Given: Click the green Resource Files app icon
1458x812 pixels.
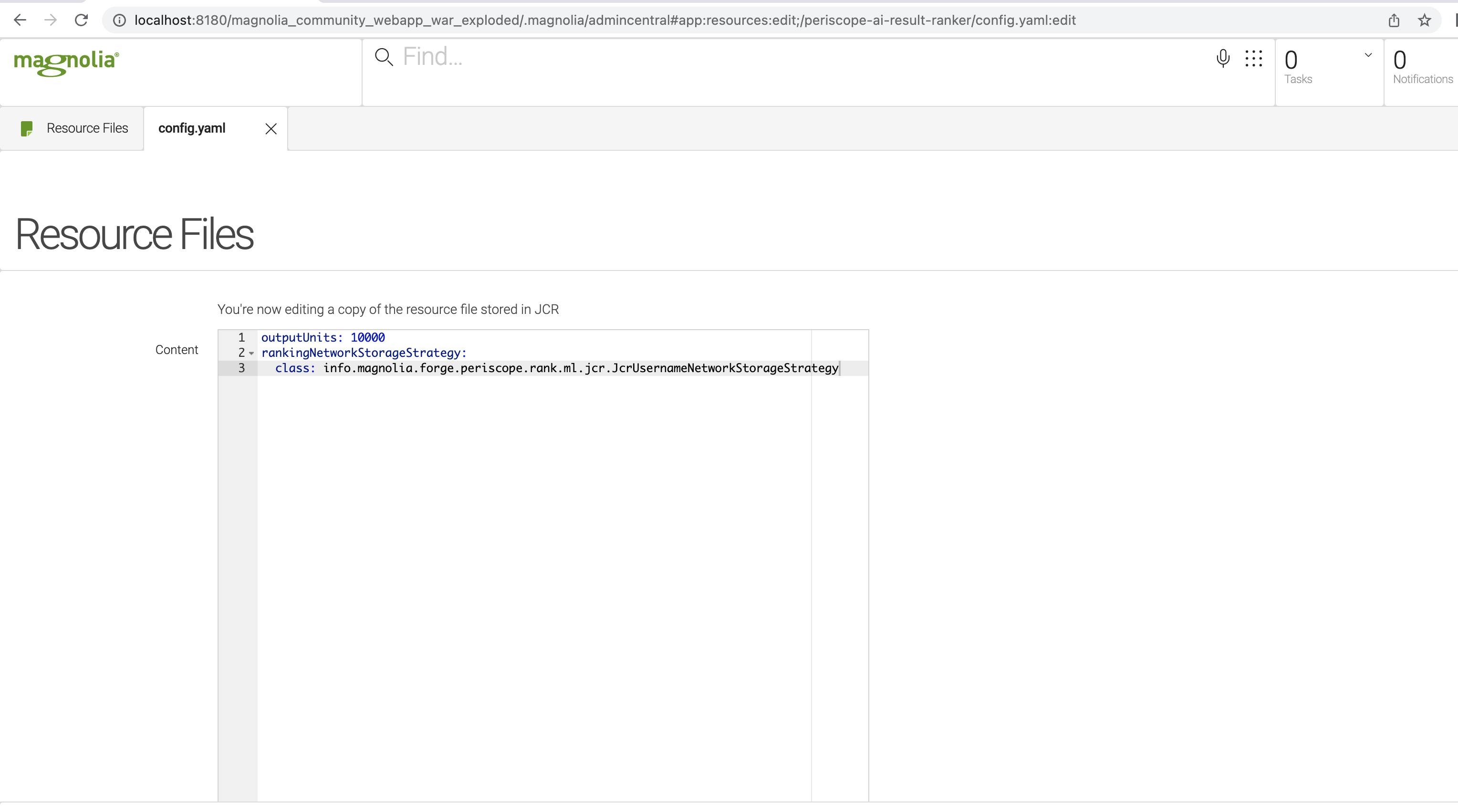Looking at the screenshot, I should pyautogui.click(x=27, y=128).
